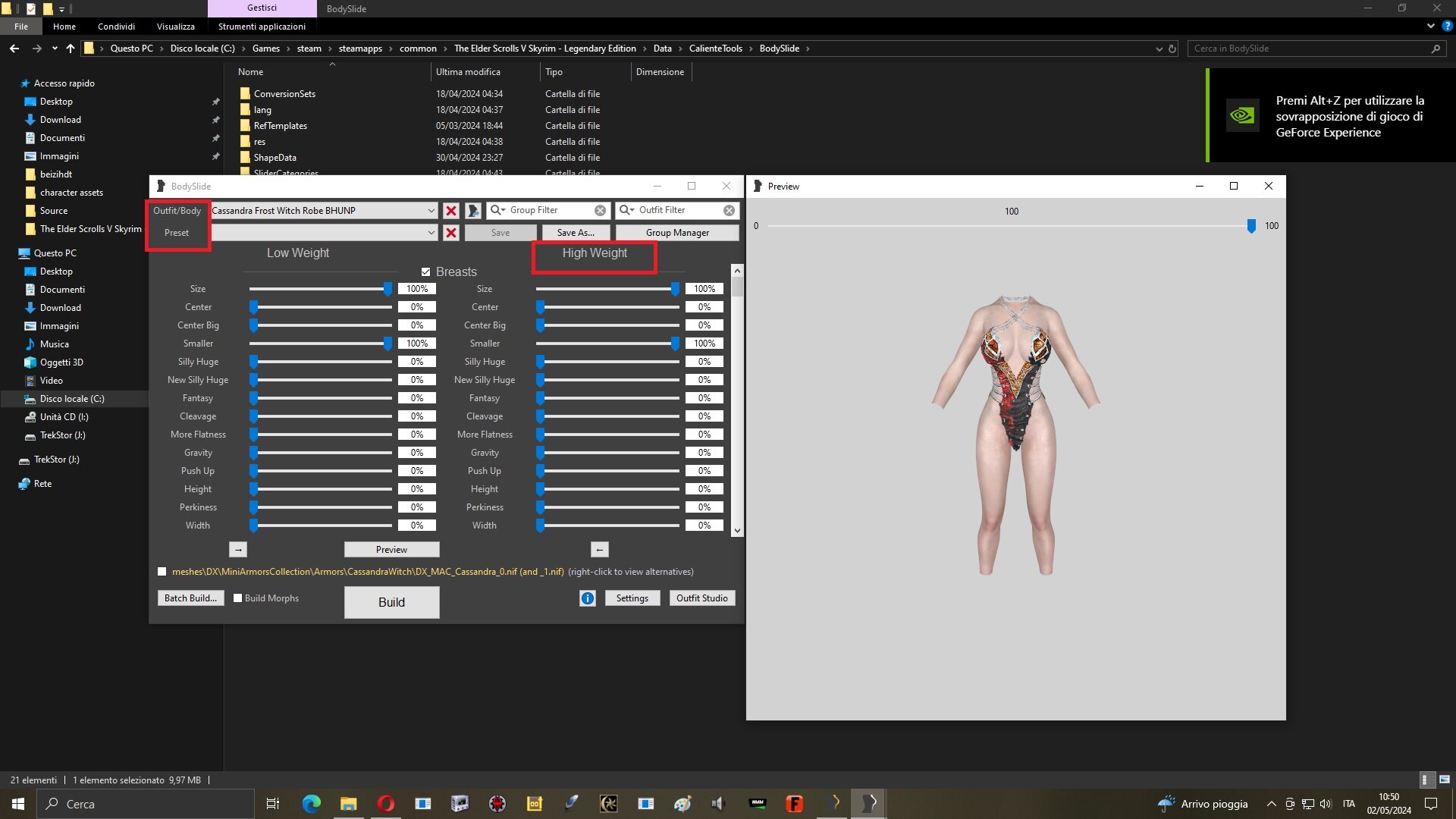Switch to the Condividi ribbon tab
1456x819 pixels.
[116, 27]
